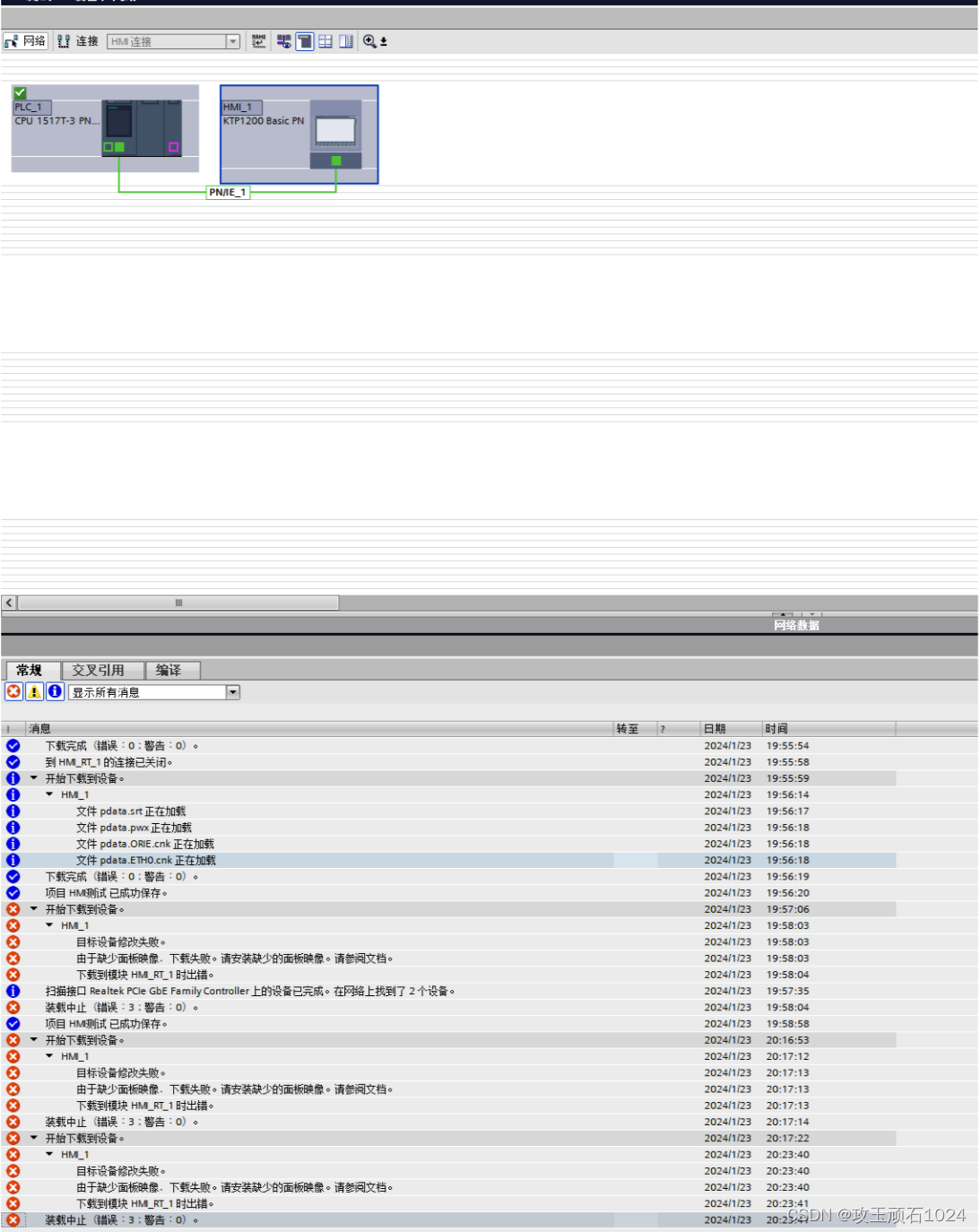
Task: Collapse 开始下载到设备 group at 20:16:53
Action: pos(34,1040)
